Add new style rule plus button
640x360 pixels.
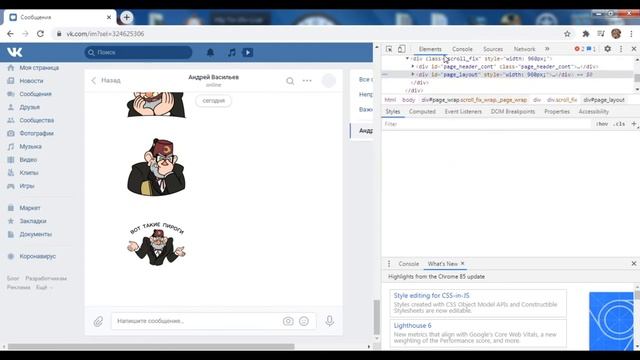634,124
